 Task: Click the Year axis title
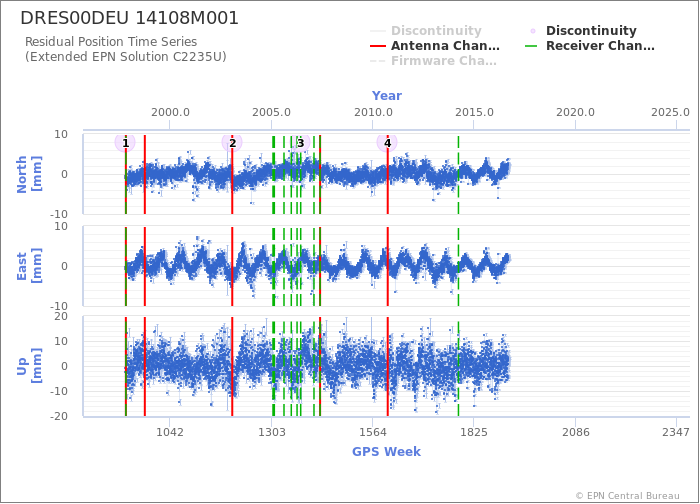coord(387,96)
